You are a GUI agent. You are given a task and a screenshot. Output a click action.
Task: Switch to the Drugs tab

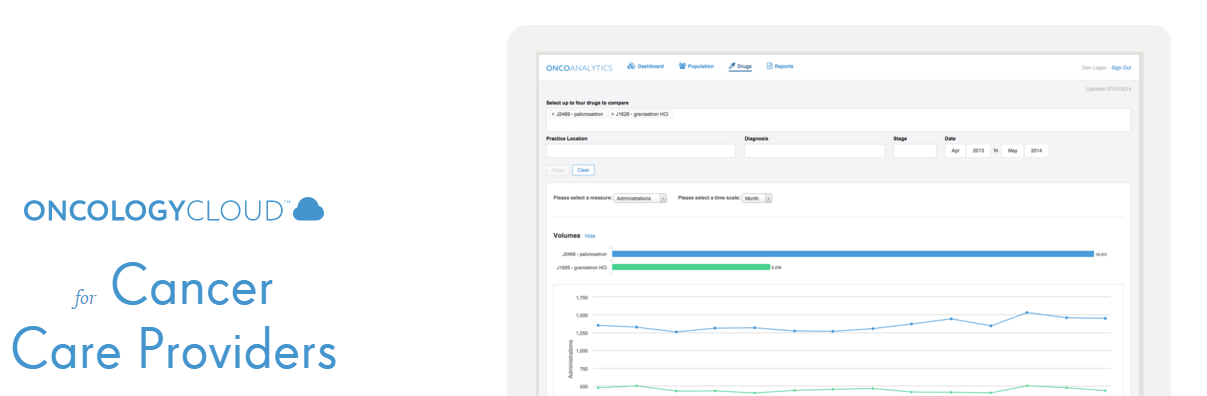tap(740, 66)
